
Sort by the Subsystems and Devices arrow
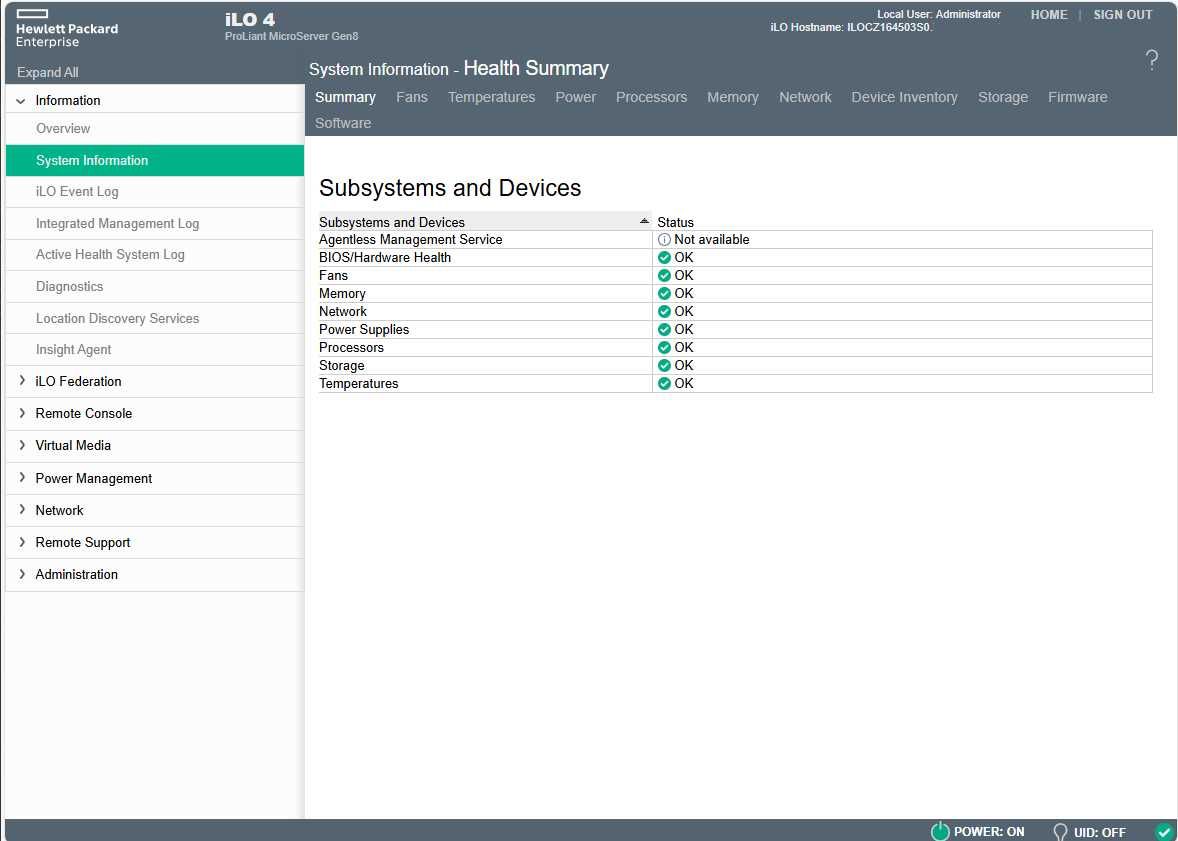[x=644, y=221]
